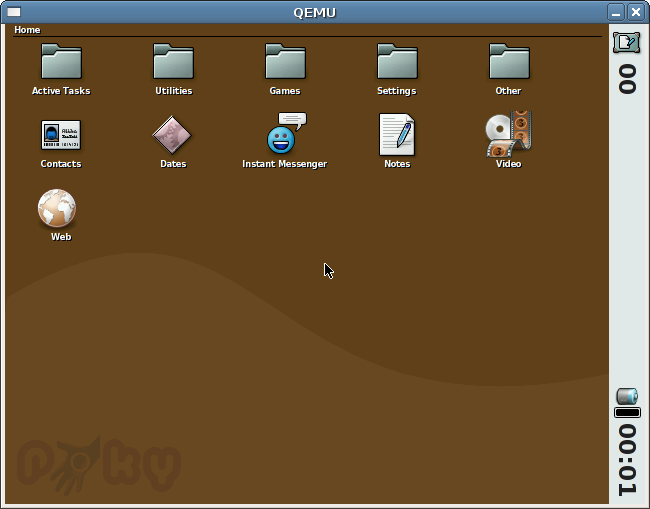Launch the Dates calendar icon

click(x=172, y=135)
